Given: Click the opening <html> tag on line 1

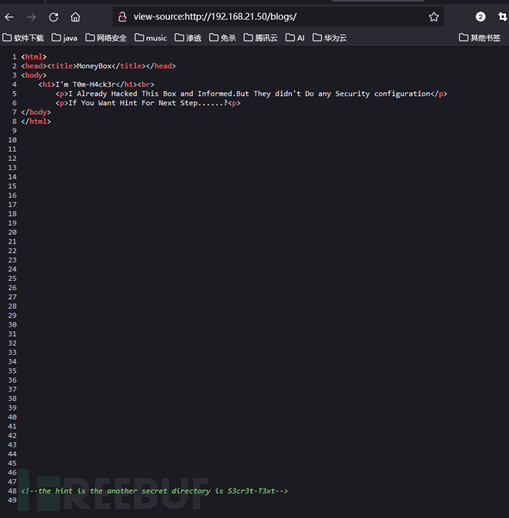Looking at the screenshot, I should 34,57.
